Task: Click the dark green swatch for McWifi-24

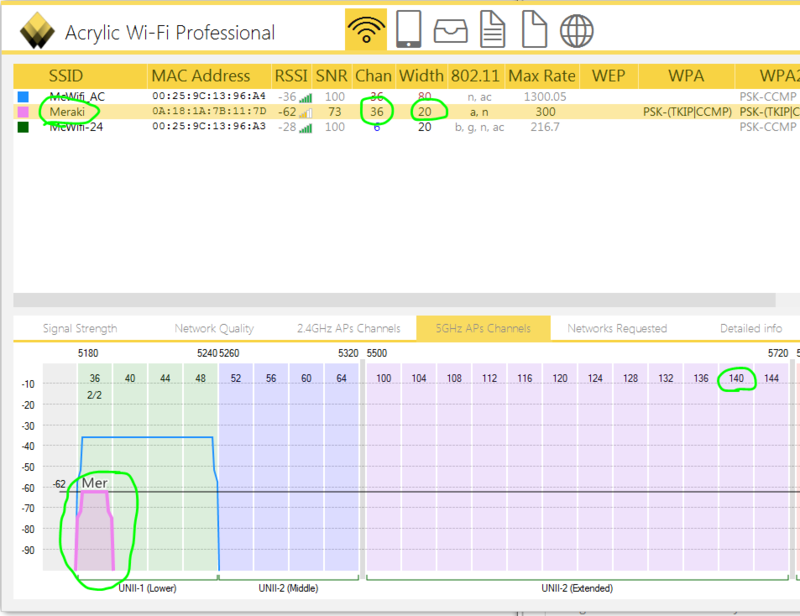Action: pos(23,127)
